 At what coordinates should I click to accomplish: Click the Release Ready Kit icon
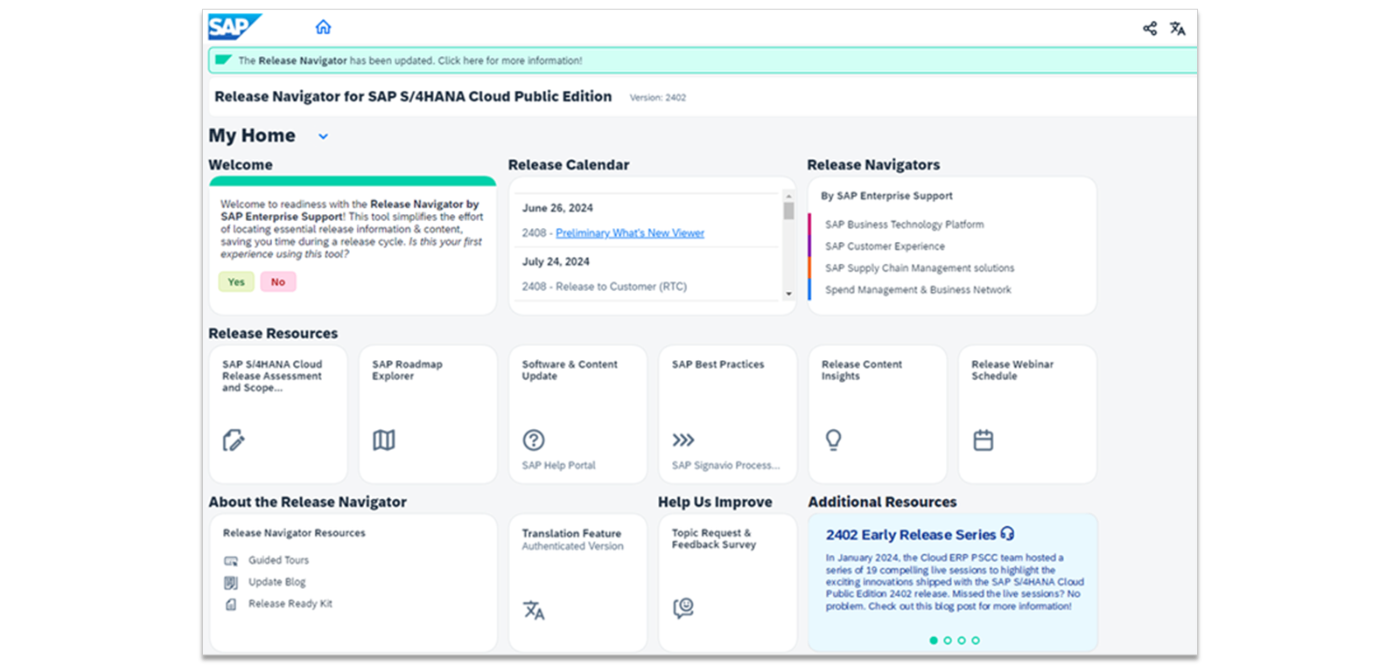point(231,604)
